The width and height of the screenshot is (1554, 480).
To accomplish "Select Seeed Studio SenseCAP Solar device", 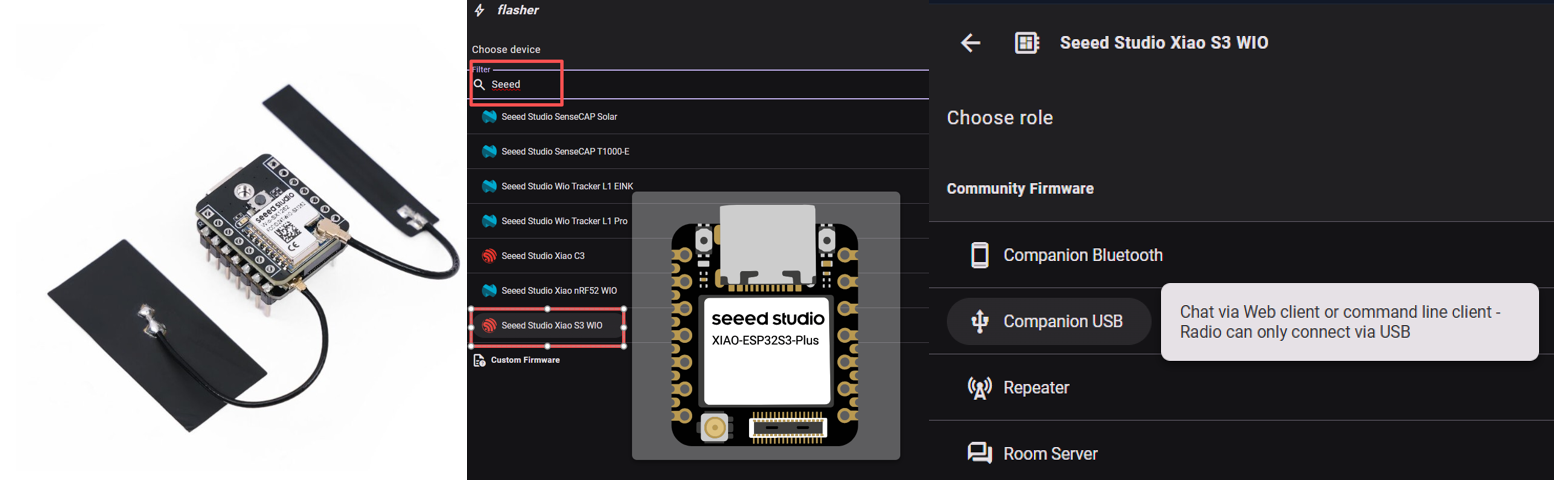I will tap(559, 117).
